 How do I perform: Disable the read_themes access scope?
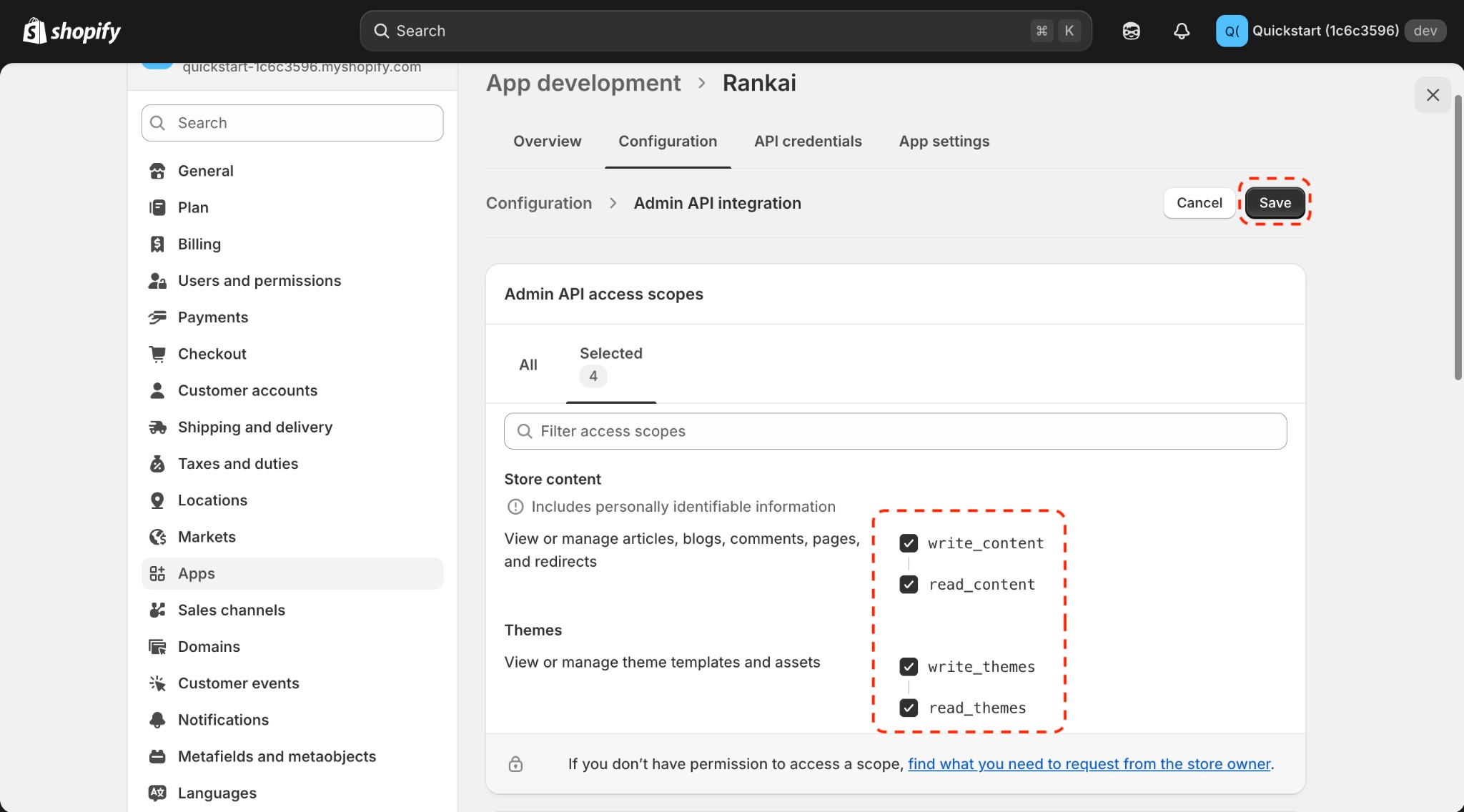[x=908, y=708]
